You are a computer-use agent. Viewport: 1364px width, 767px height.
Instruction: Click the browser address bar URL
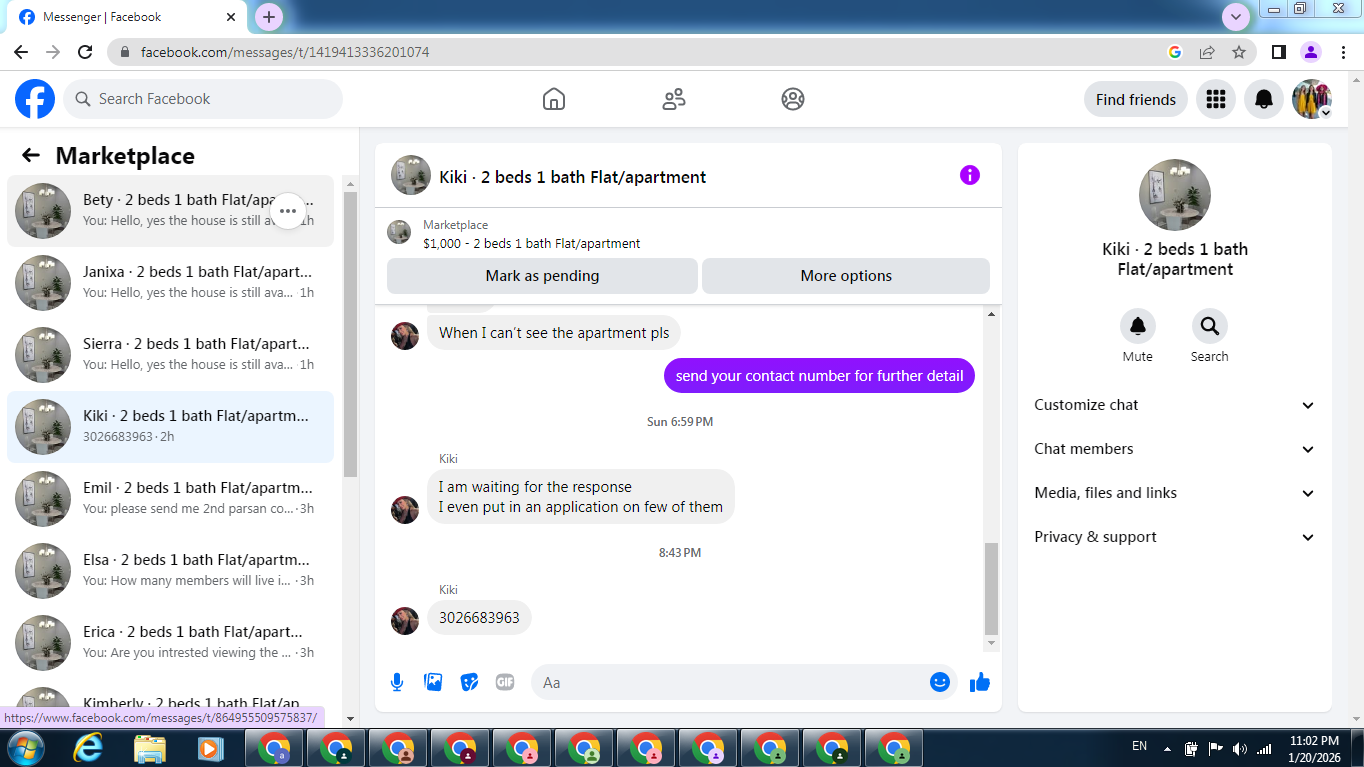[285, 52]
